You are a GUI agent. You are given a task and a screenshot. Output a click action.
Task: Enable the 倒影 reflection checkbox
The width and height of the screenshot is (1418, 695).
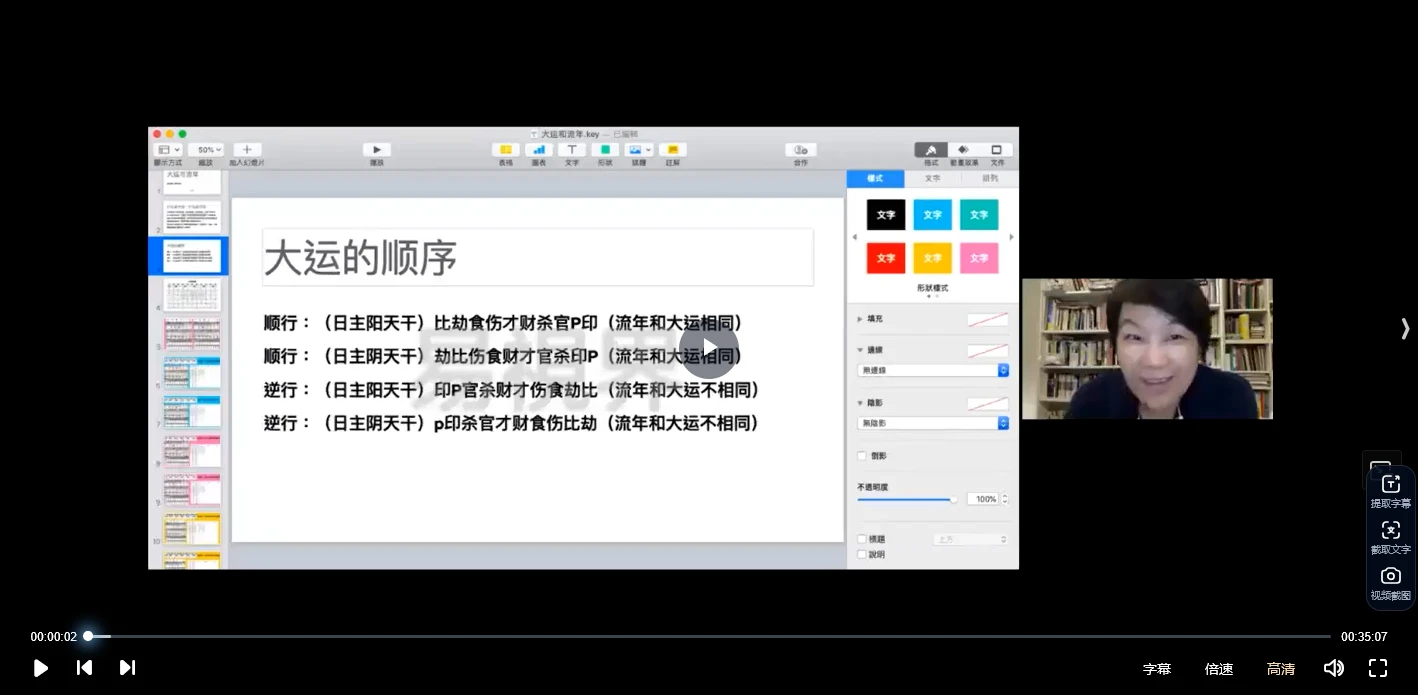point(862,455)
